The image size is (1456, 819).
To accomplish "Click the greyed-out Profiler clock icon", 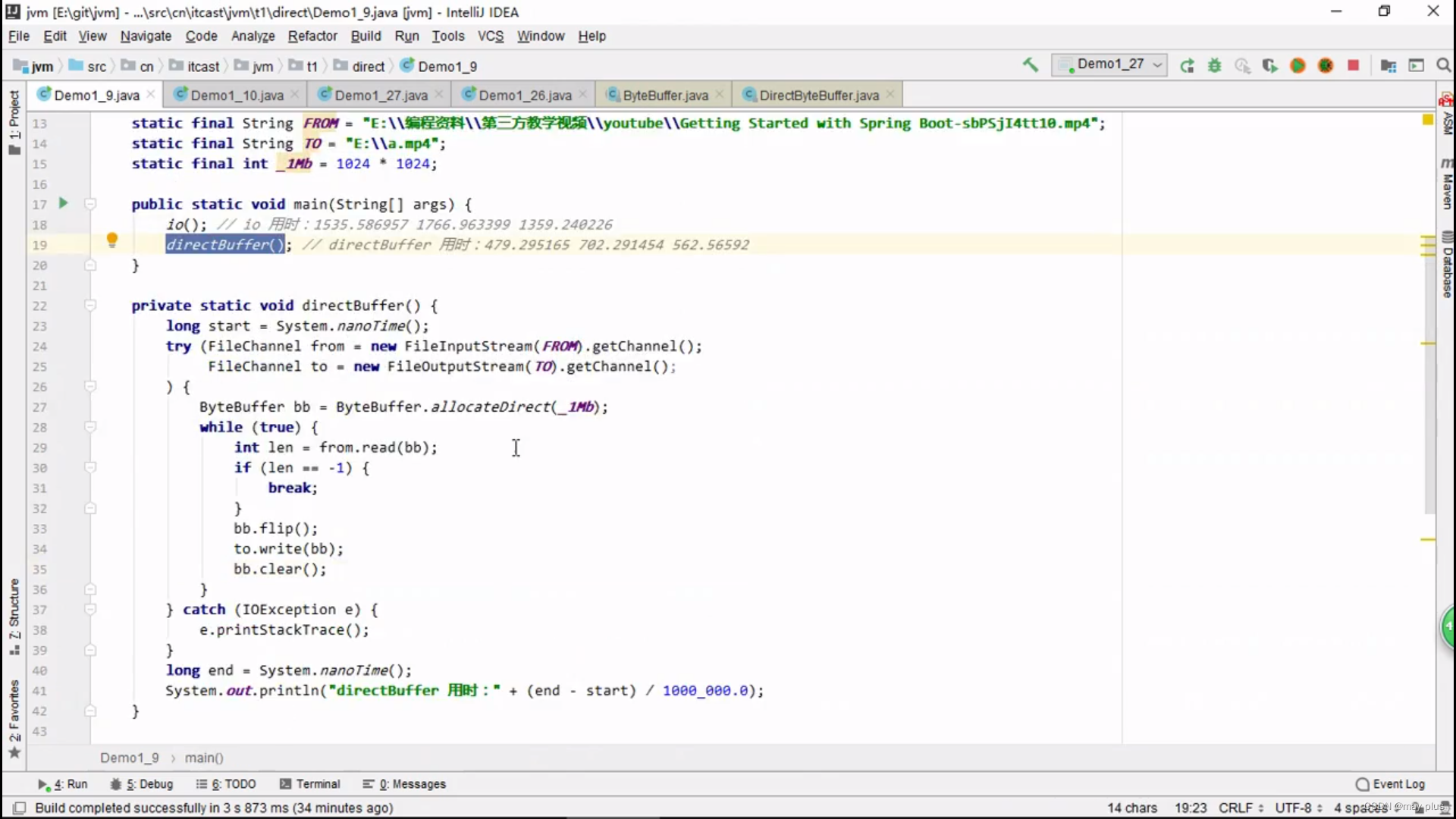I will 1242,66.
